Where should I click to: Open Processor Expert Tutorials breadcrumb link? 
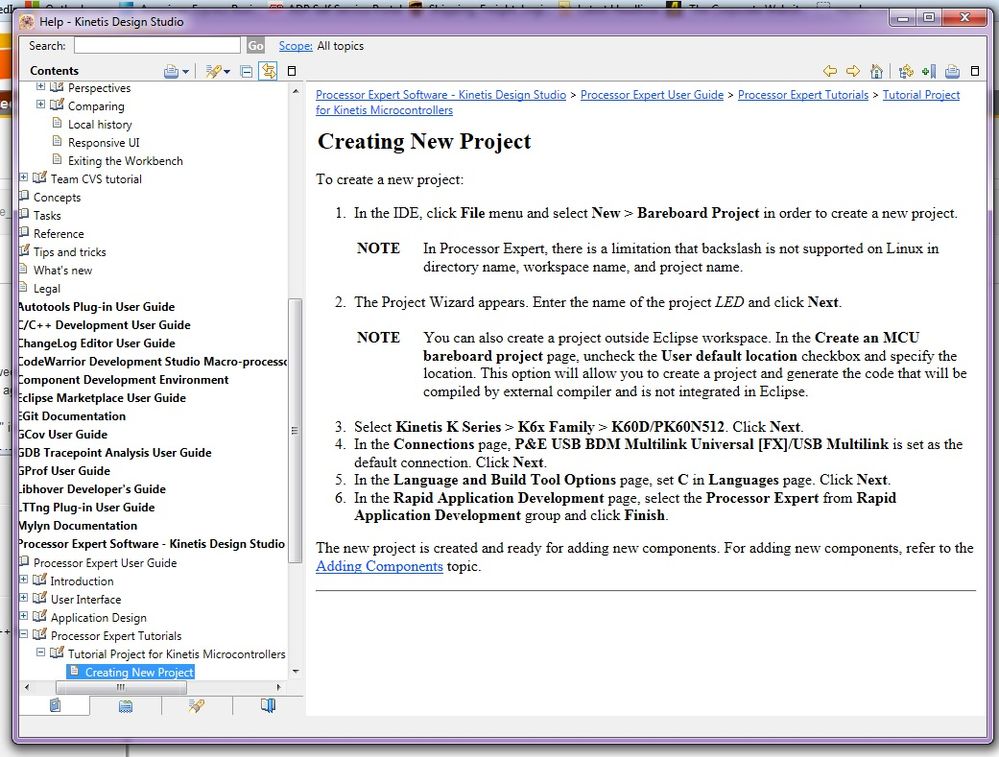pyautogui.click(x=803, y=95)
